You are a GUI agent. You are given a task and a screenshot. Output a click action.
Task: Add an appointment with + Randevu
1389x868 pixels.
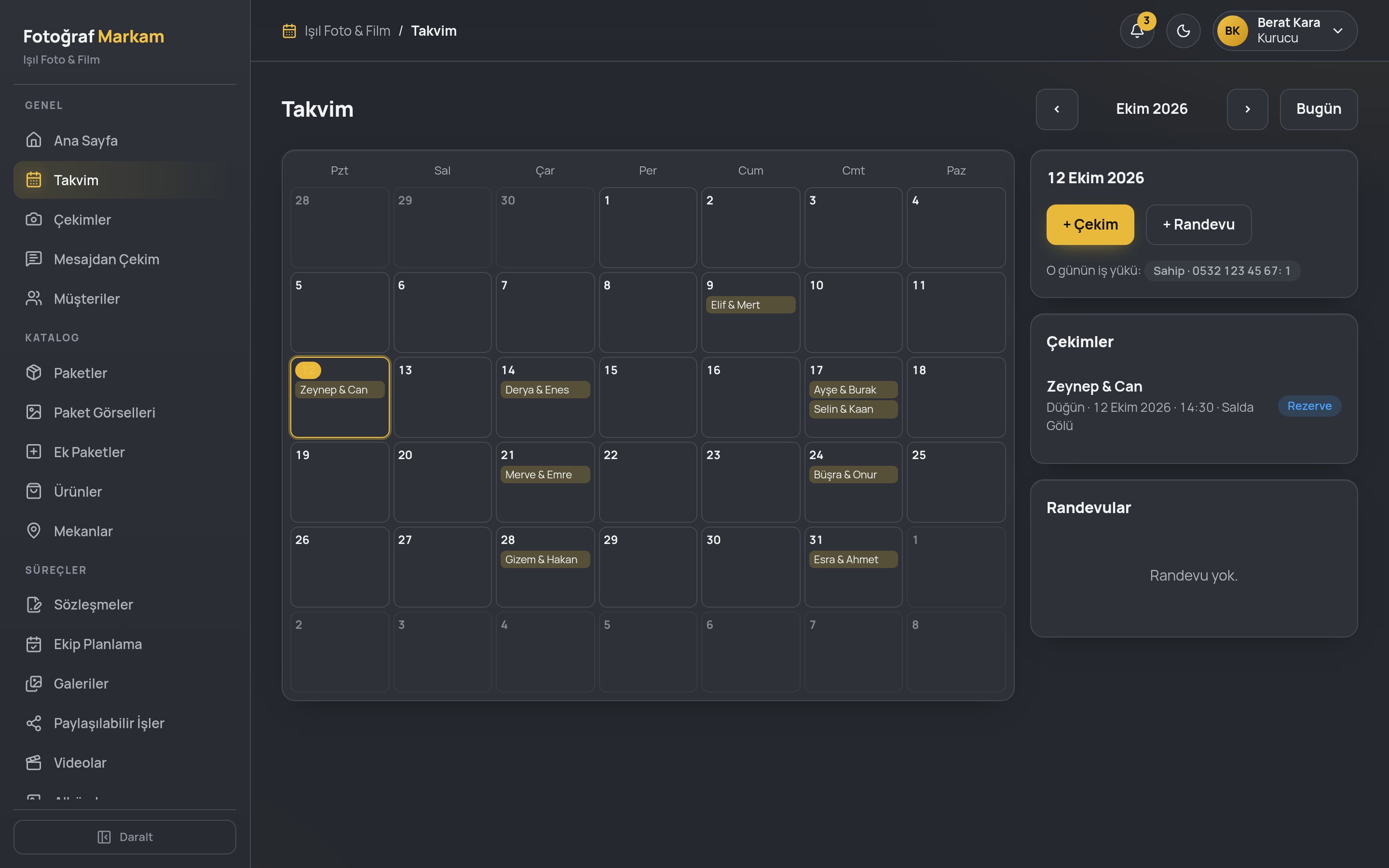(x=1198, y=224)
